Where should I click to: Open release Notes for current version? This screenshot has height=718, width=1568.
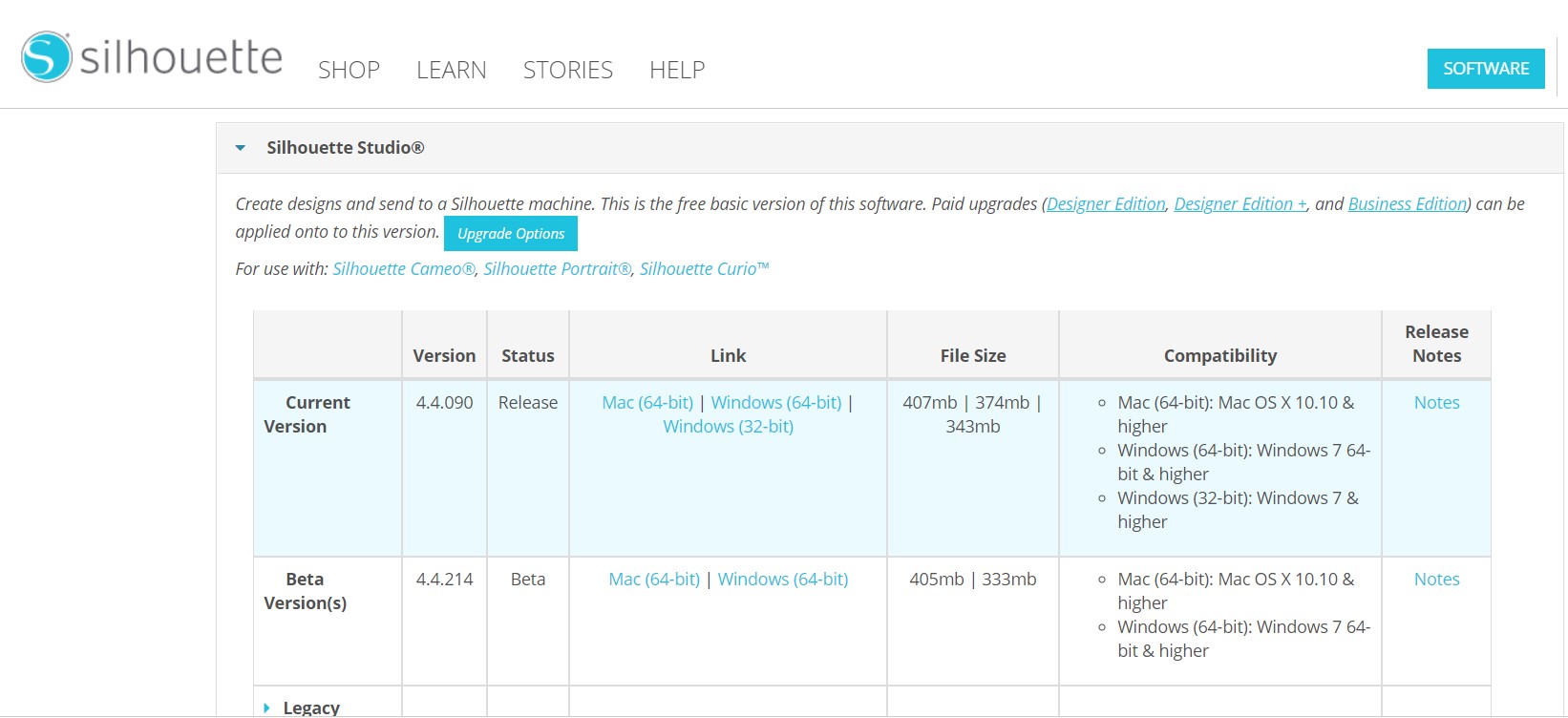point(1436,403)
